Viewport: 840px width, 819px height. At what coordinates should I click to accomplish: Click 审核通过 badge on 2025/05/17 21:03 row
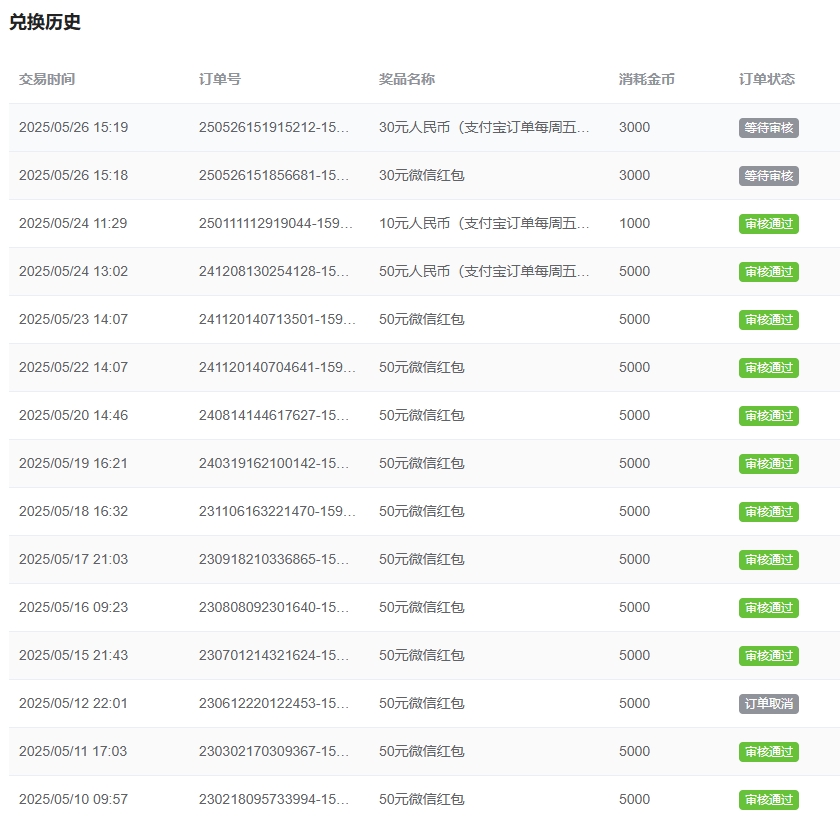pyautogui.click(x=769, y=560)
